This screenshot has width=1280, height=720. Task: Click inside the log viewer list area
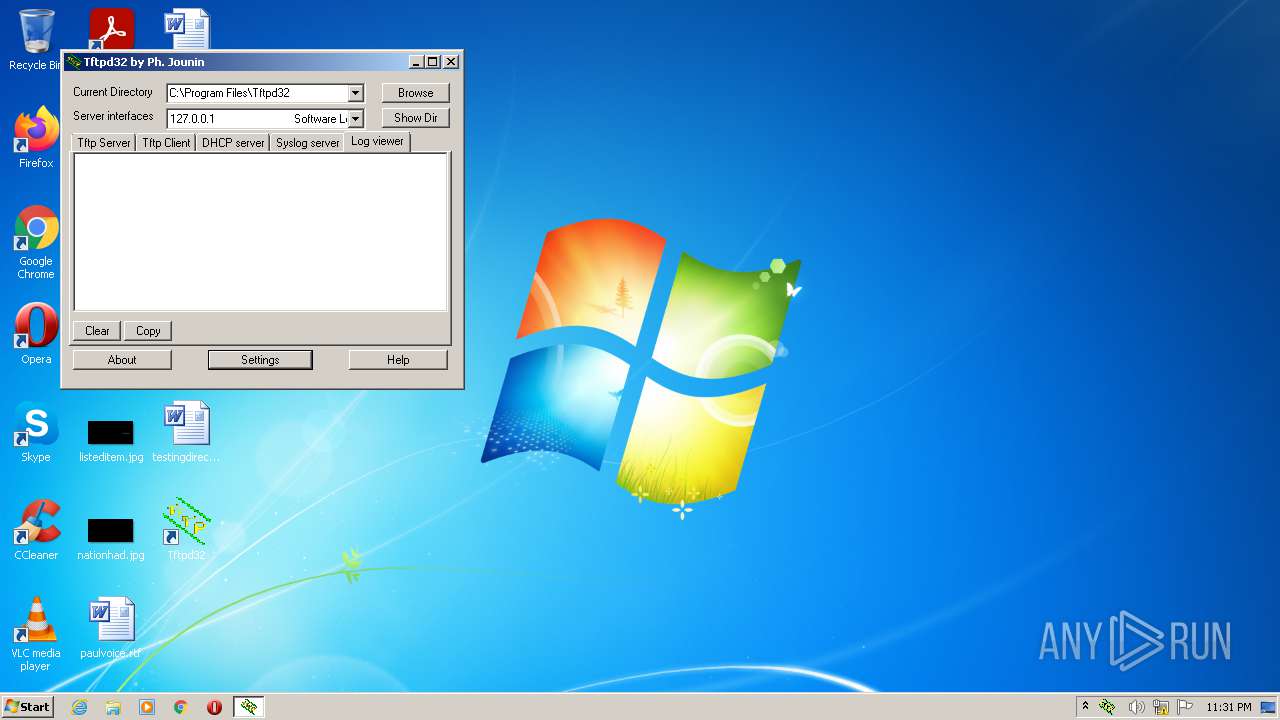tap(260, 232)
